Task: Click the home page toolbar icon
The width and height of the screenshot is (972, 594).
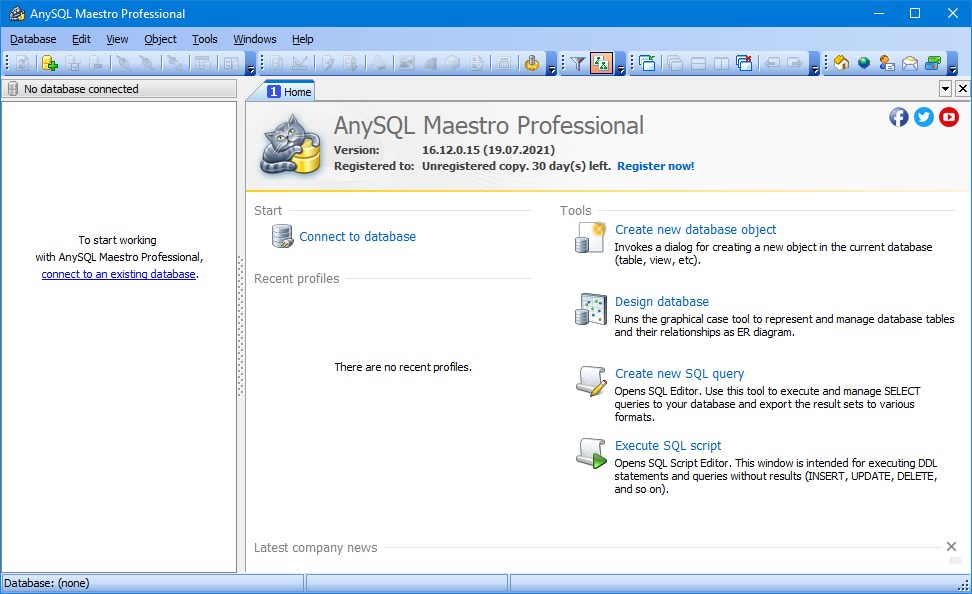Action: (841, 64)
